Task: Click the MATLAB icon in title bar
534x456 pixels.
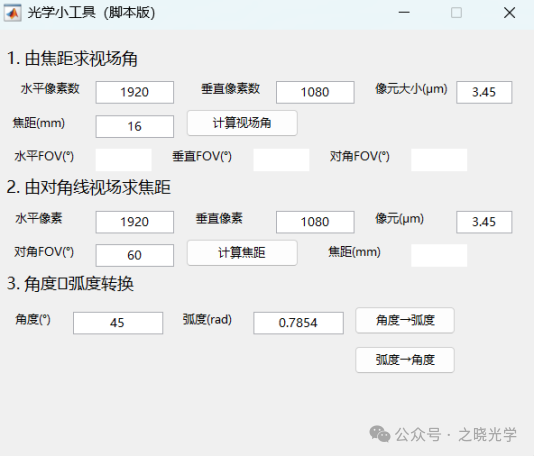Action: point(13,13)
